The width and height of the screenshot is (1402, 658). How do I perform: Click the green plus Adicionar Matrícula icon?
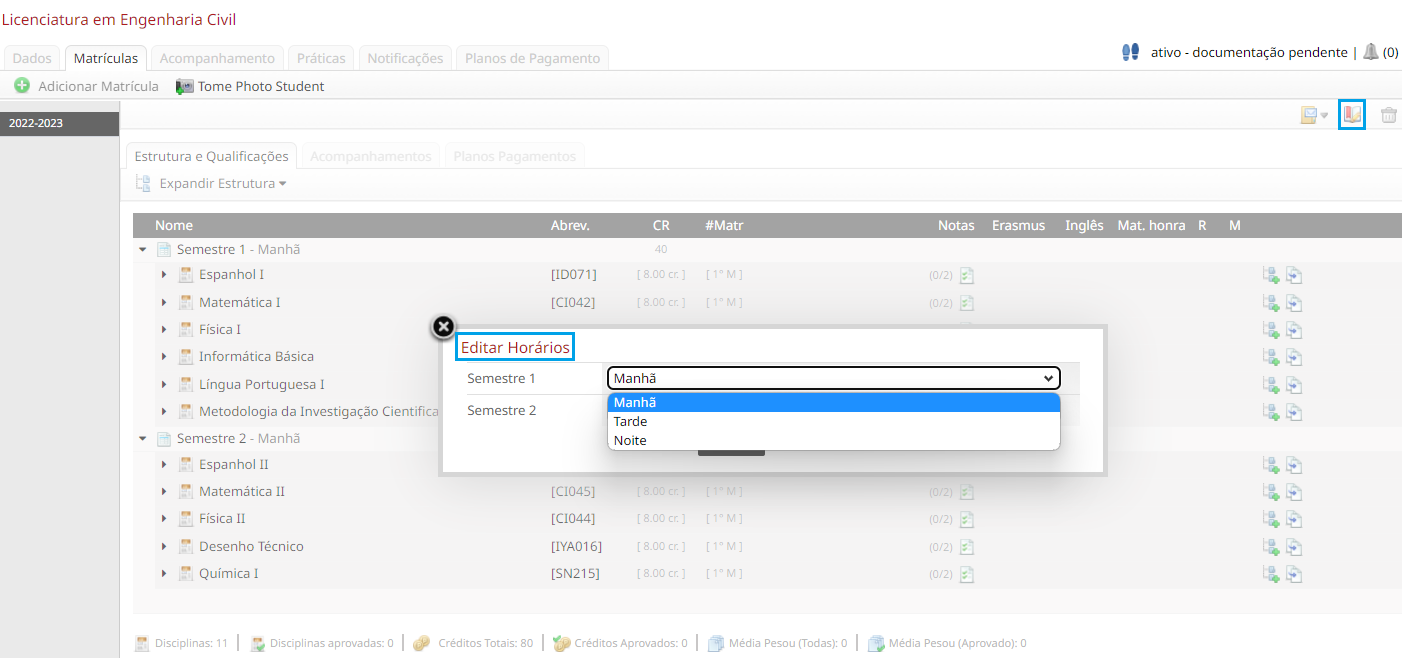22,86
